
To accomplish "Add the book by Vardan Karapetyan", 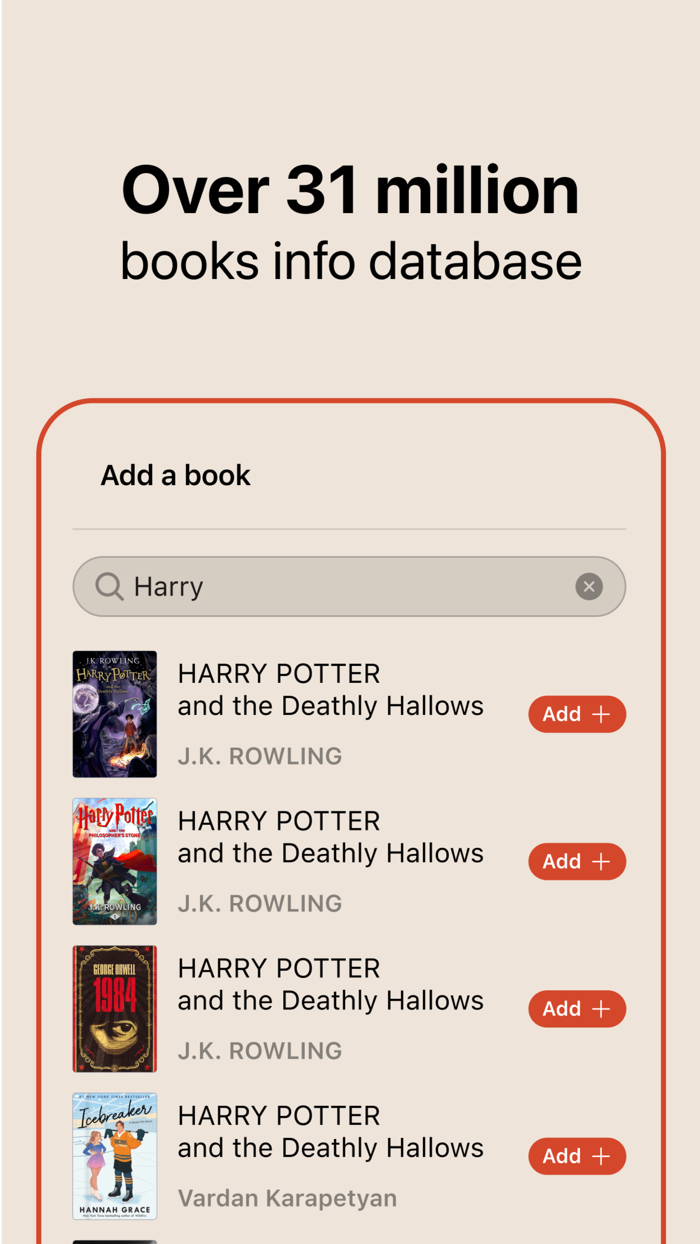I will coord(577,1156).
